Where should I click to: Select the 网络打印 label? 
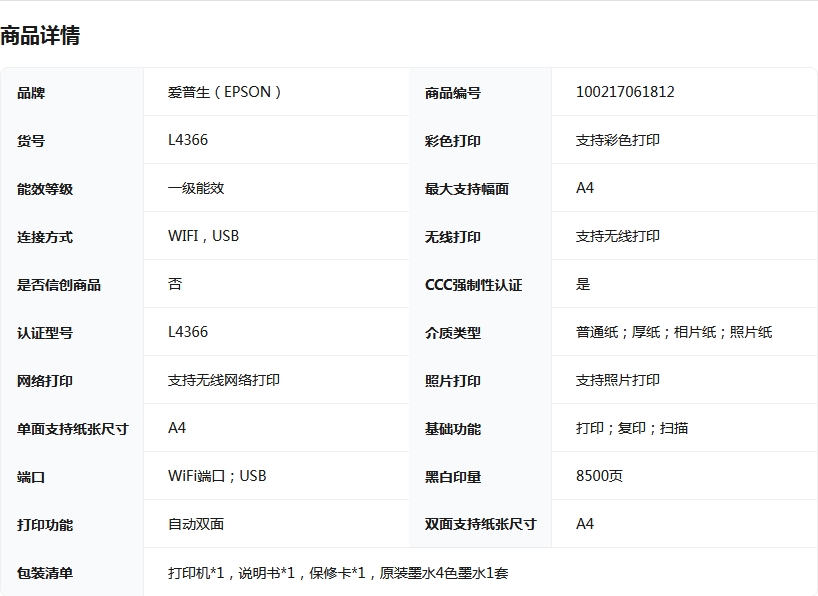(45, 381)
